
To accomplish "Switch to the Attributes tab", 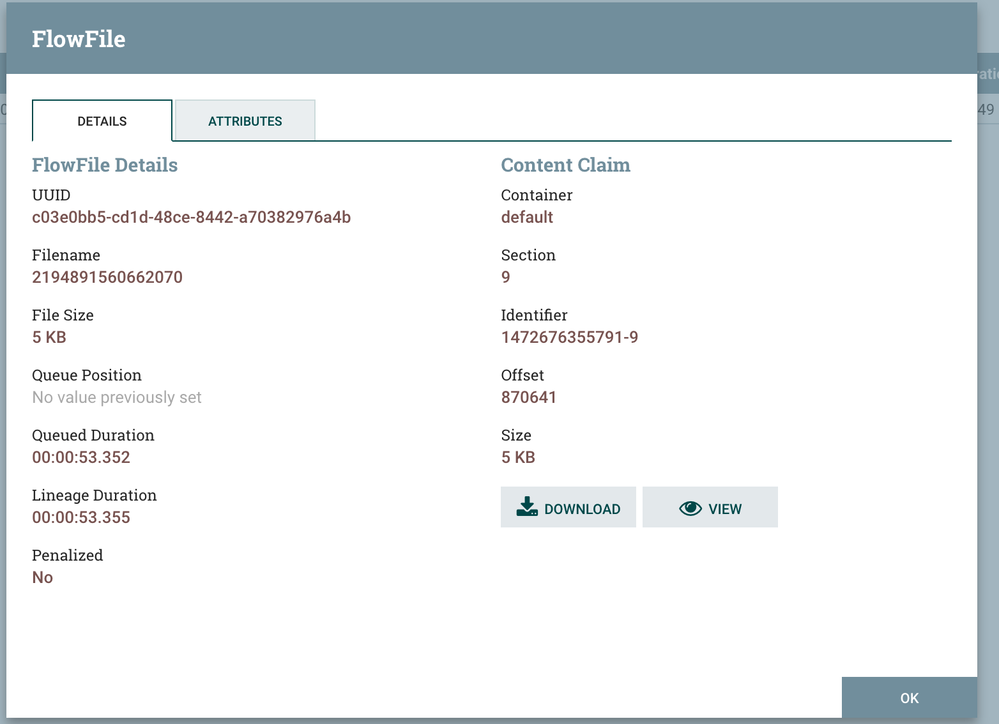I will click(x=245, y=120).
